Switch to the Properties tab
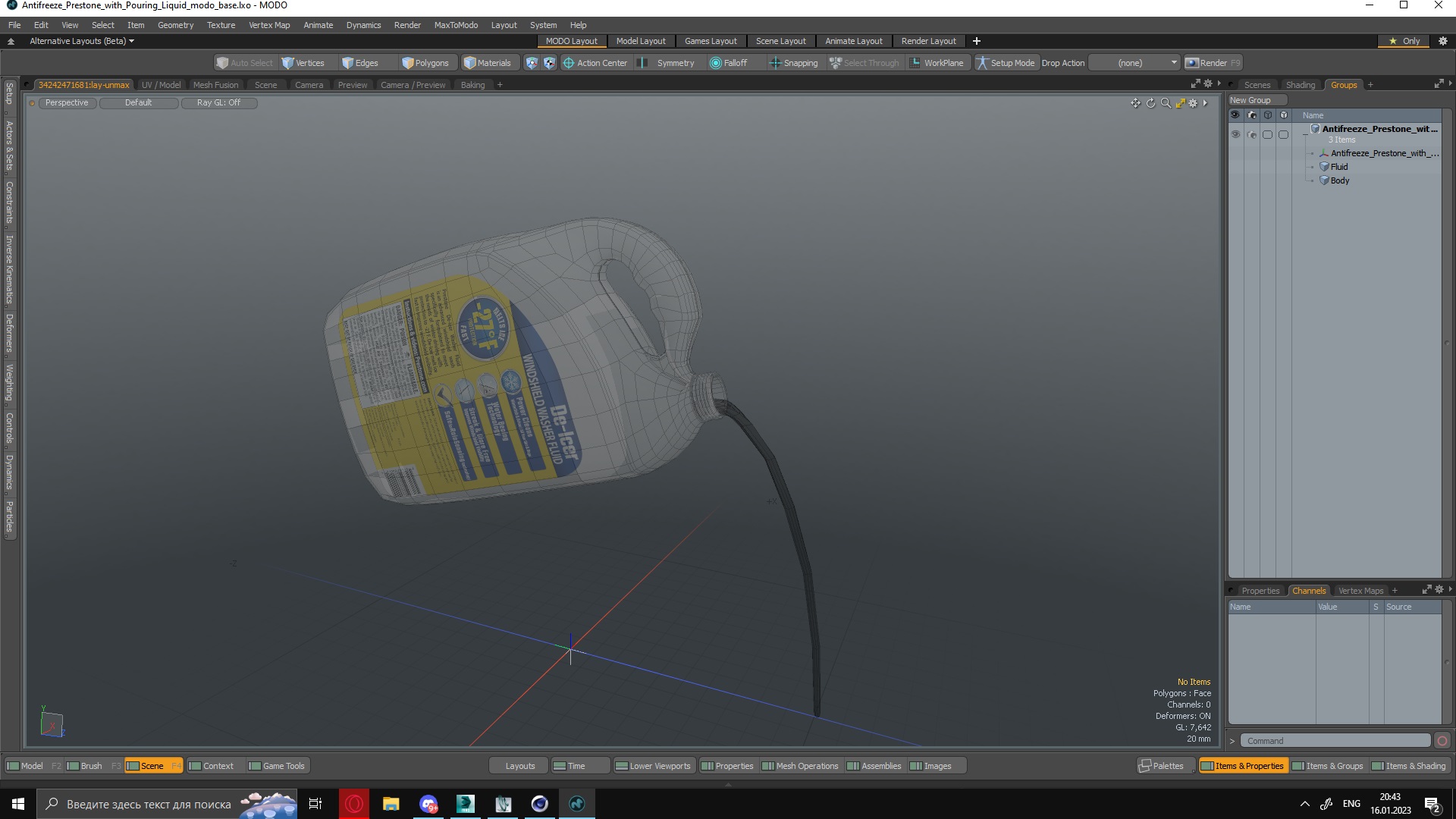This screenshot has height=819, width=1456. pos(1260,591)
